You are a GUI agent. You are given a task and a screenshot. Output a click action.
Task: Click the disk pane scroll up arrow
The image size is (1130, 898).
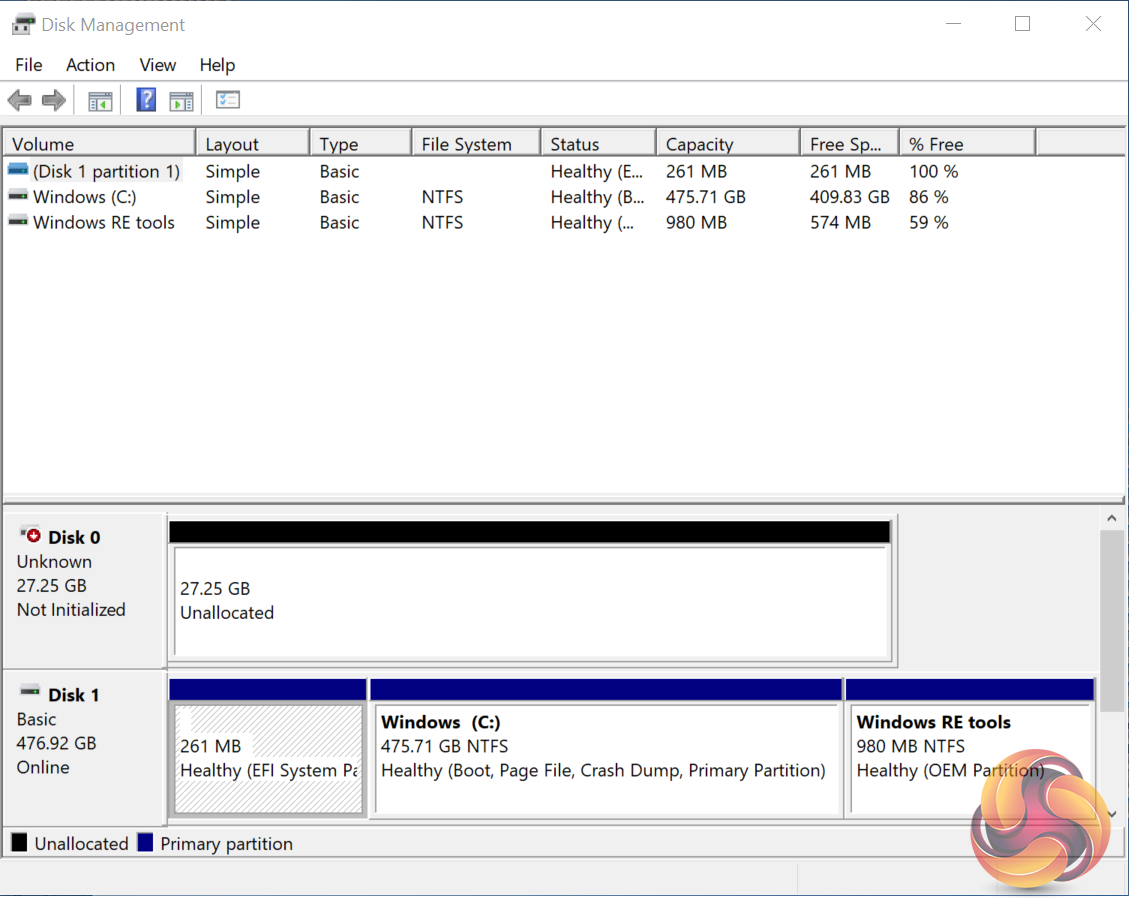[x=1111, y=518]
